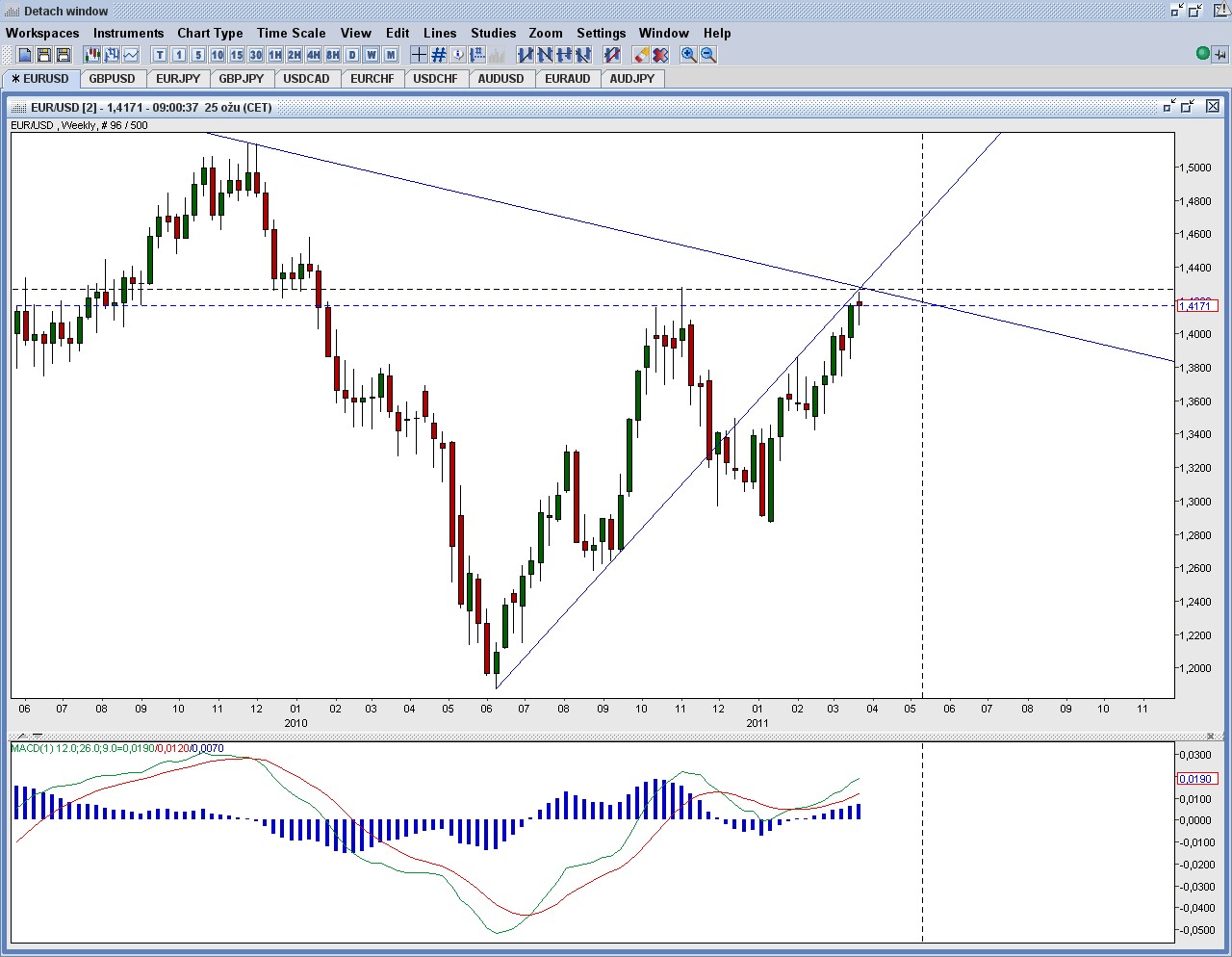Viewport: 1232px width, 957px height.
Task: Click the green status indicator icon
Action: pos(1202,54)
